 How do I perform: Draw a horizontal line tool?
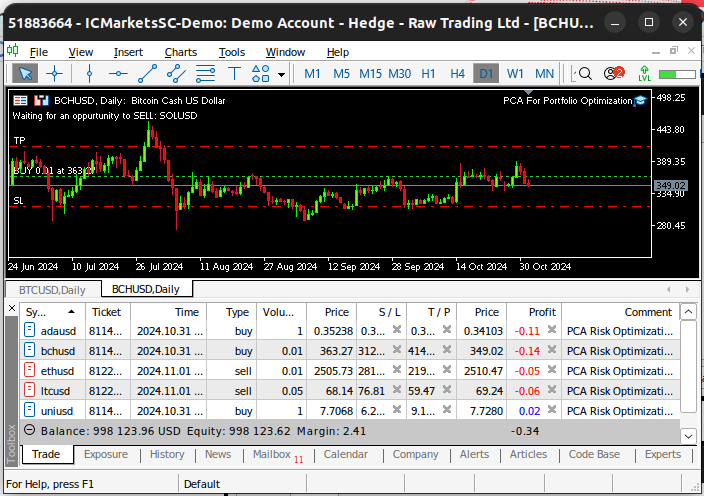[118, 74]
